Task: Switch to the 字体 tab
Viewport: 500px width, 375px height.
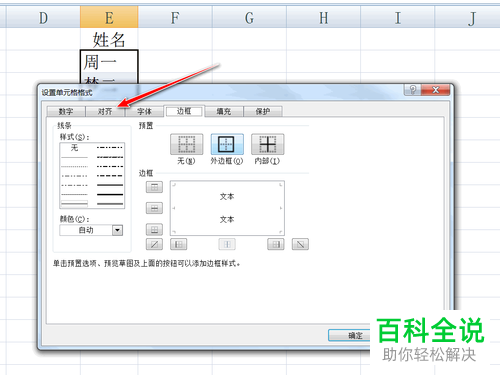Action: tap(144, 111)
